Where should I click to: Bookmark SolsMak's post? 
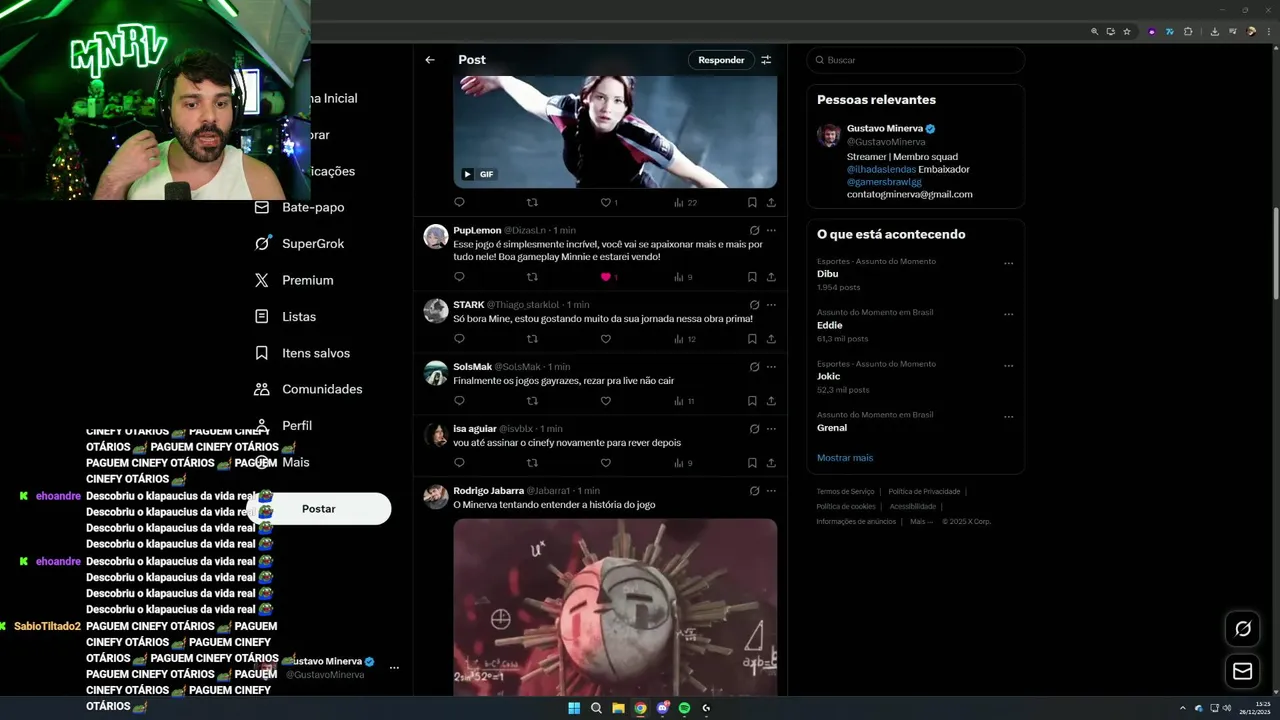click(752, 401)
